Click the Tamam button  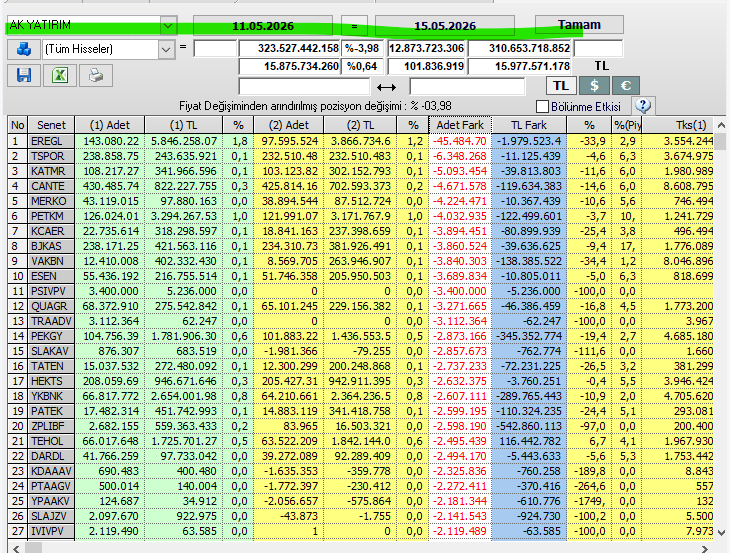click(x=579, y=25)
